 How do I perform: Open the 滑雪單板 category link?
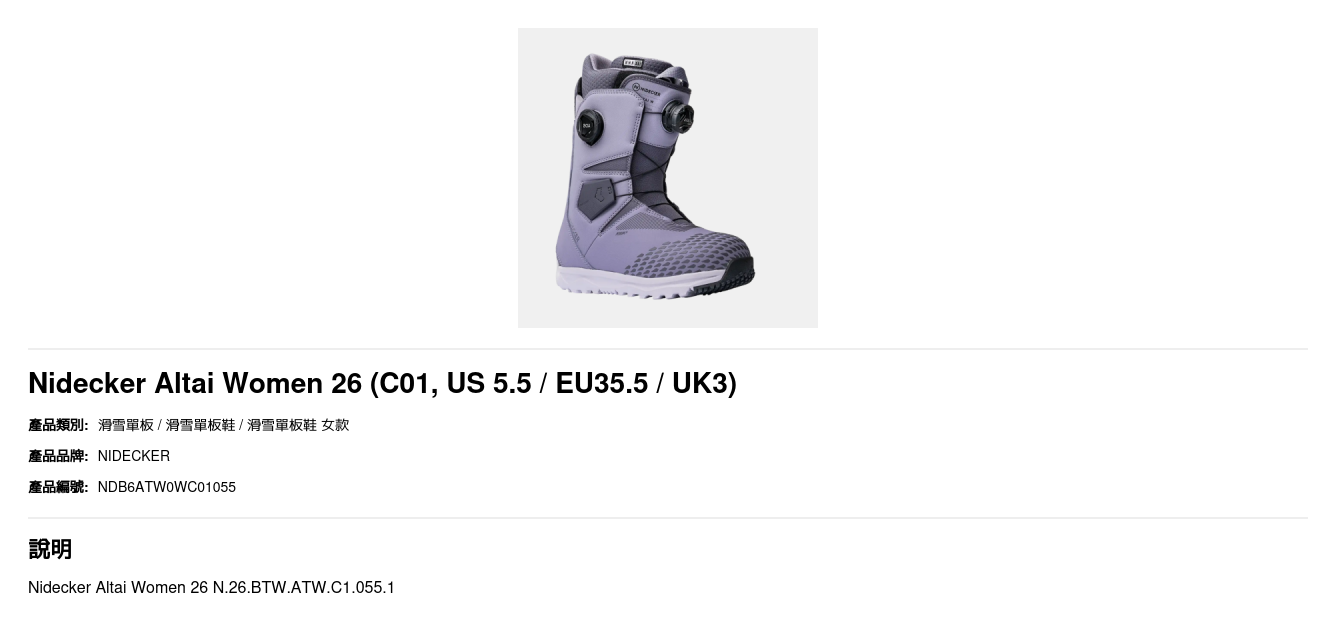click(126, 425)
